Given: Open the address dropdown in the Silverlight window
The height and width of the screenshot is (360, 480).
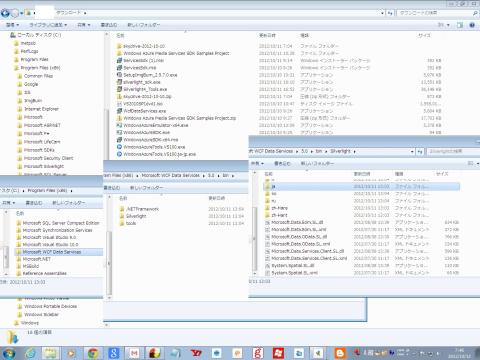Looking at the screenshot, I should coord(412,152).
